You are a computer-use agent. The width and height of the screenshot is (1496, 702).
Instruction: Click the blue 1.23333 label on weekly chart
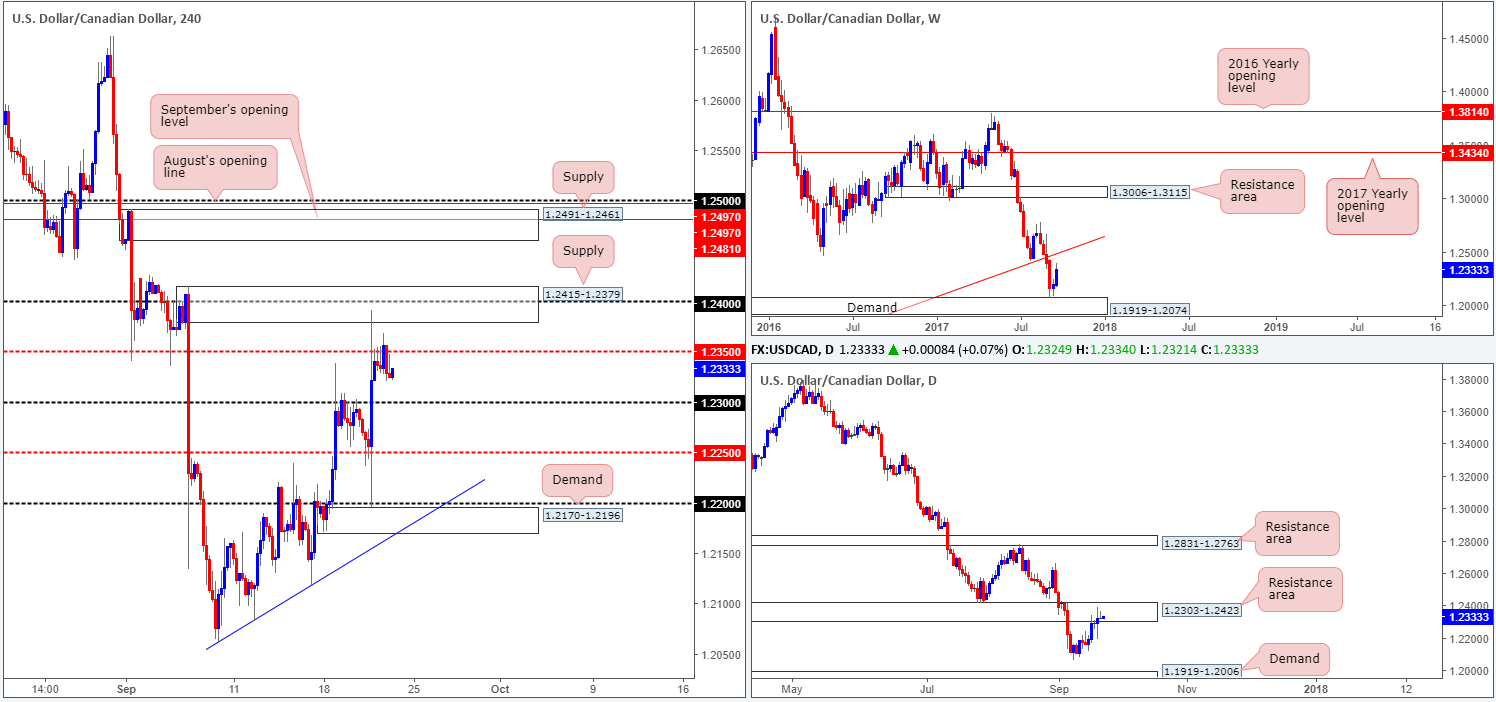[1470, 270]
